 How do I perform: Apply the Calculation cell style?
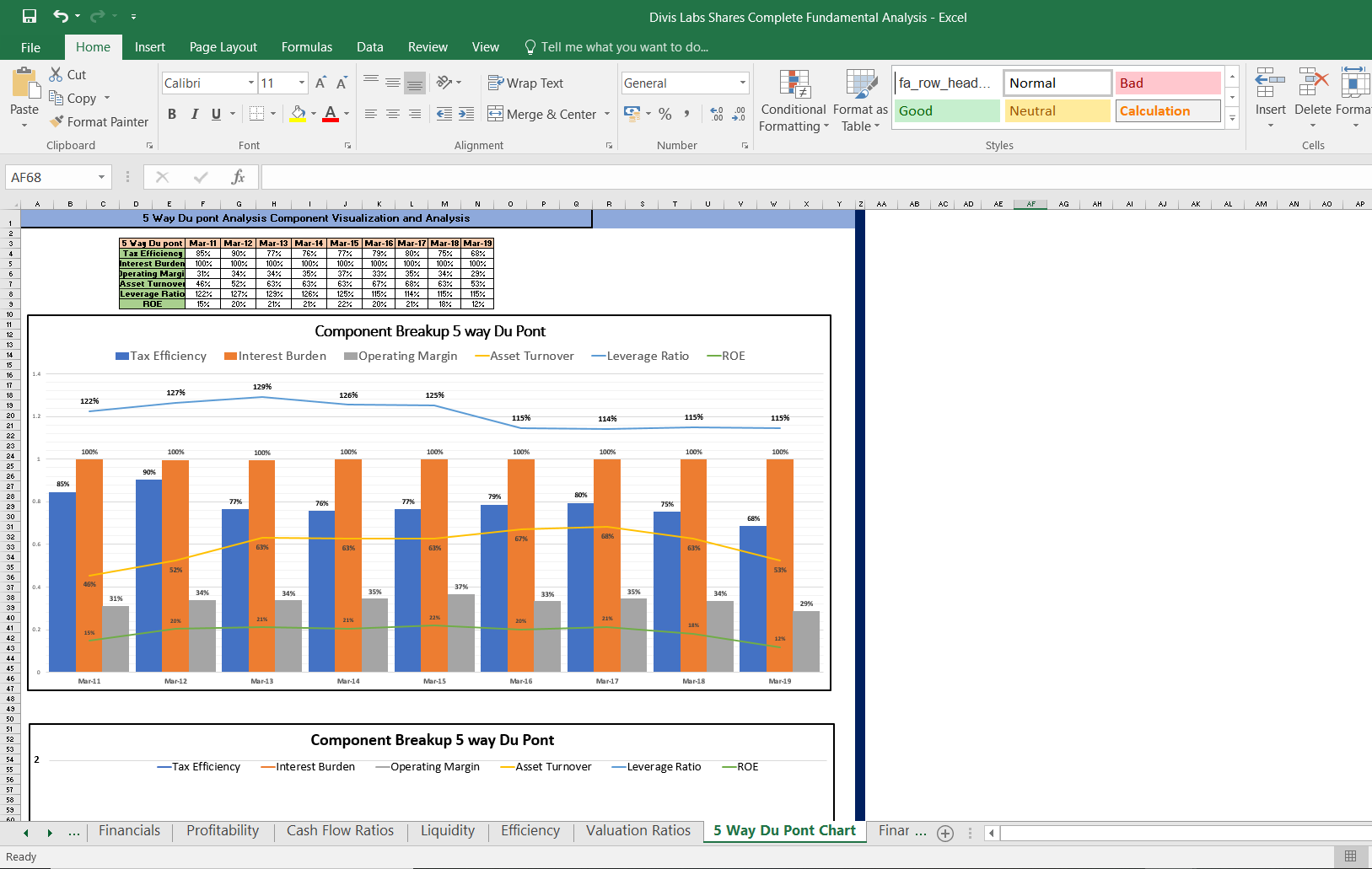(x=1168, y=110)
